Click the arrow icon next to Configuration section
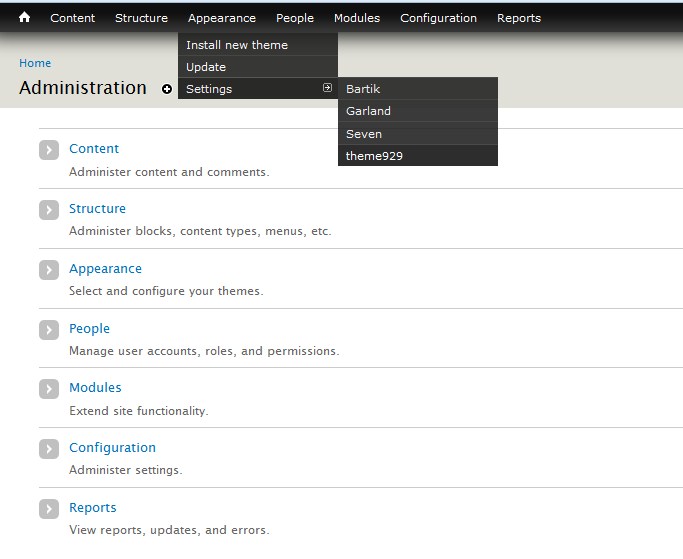The height and width of the screenshot is (559, 683). [x=49, y=449]
